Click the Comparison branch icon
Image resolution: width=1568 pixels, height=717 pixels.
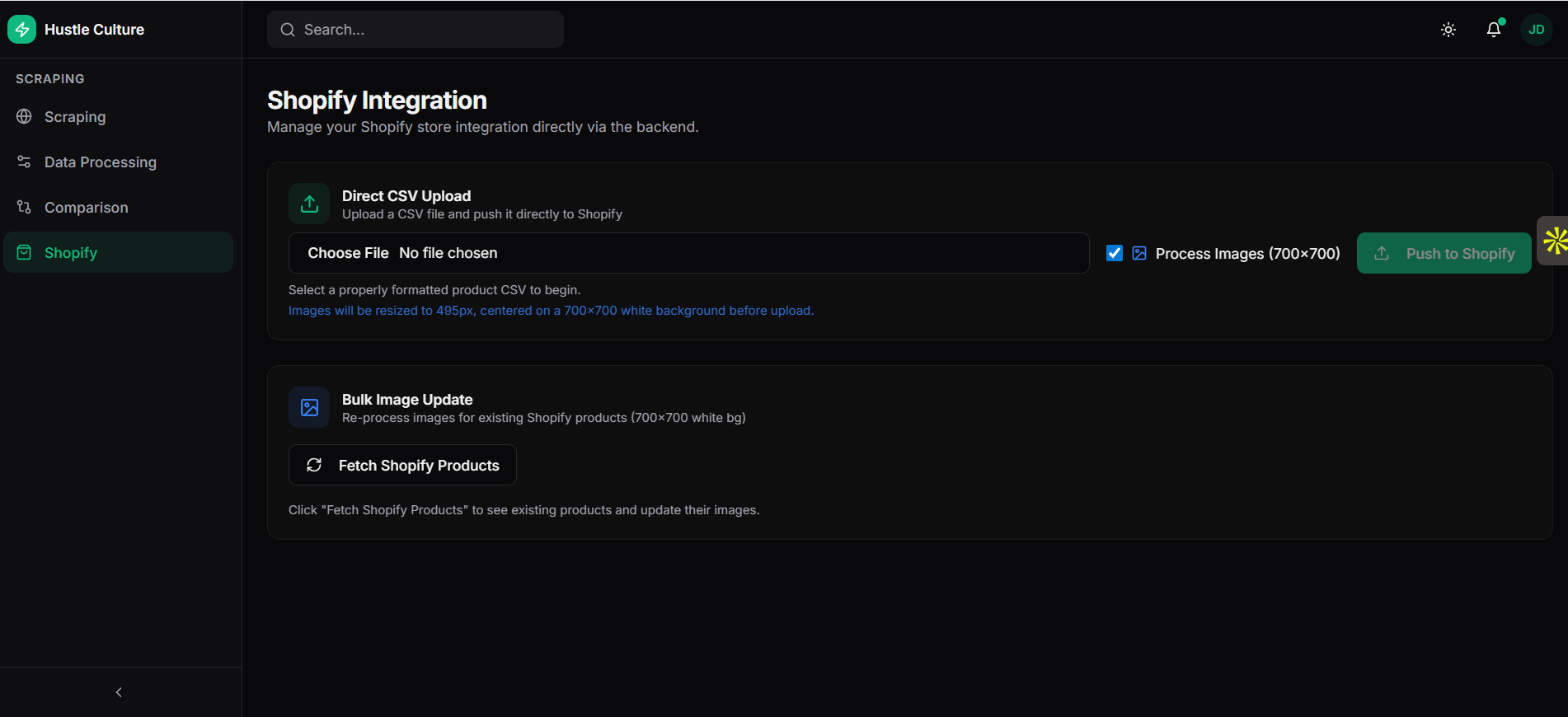point(24,207)
